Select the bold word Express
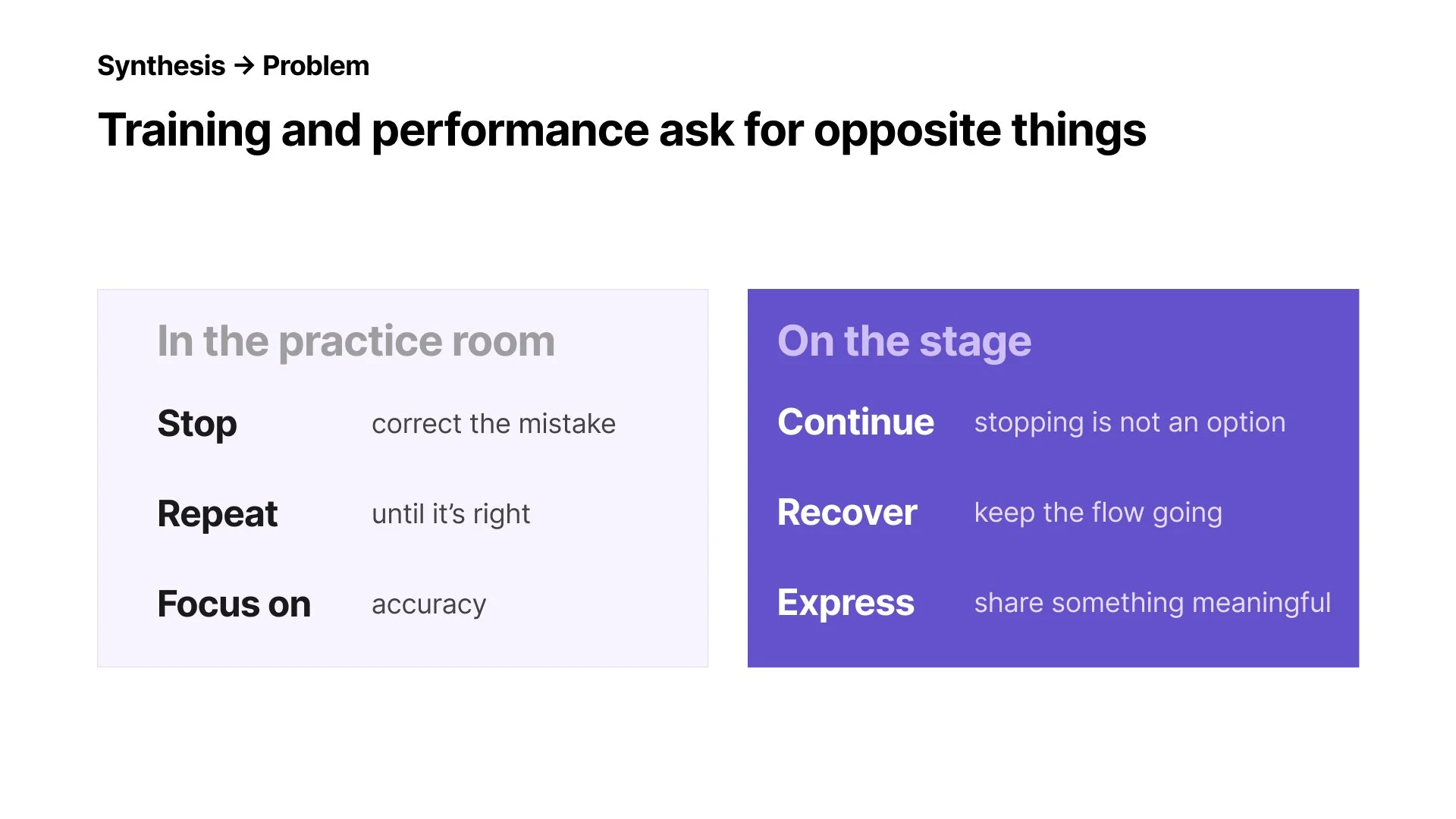The width and height of the screenshot is (1456, 819). pos(846,603)
